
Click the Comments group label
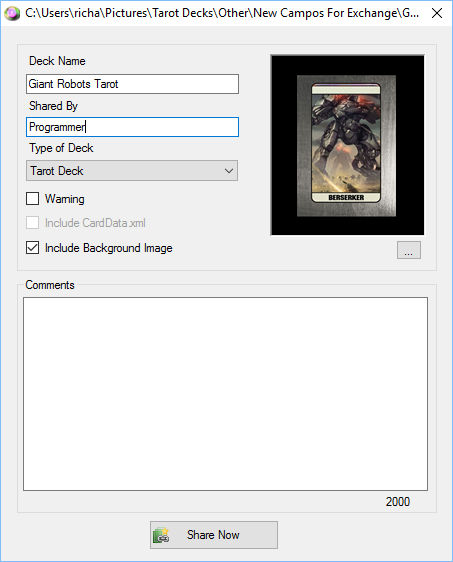pos(50,285)
